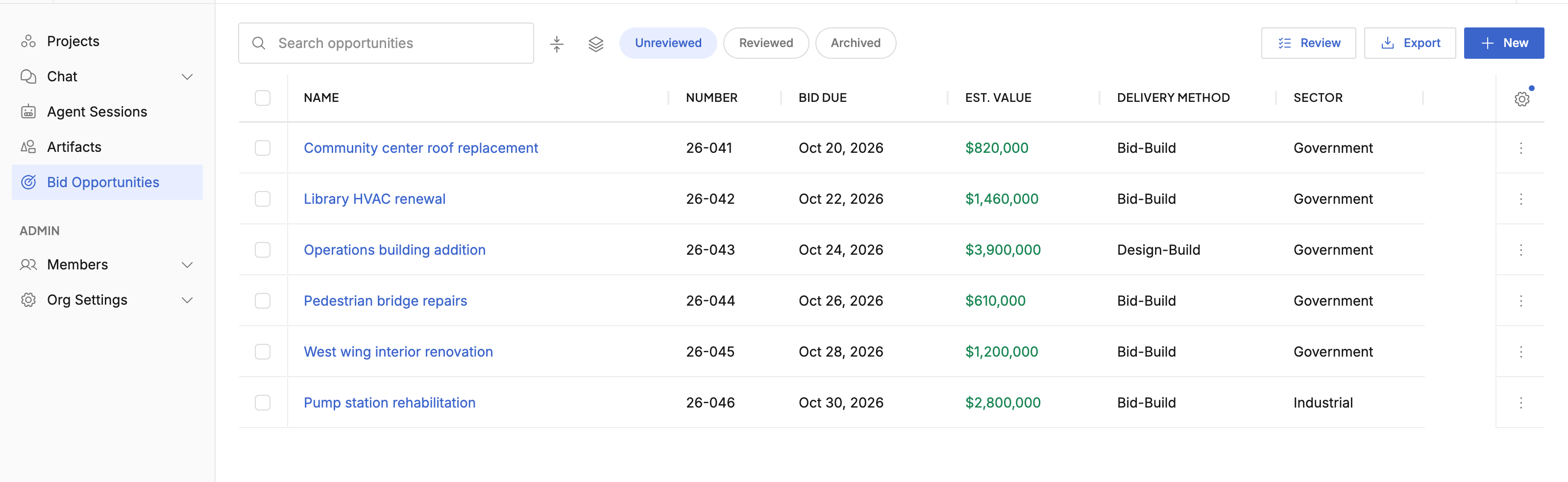Click the Projects sidebar icon
The width and height of the screenshot is (1568, 482).
coord(28,41)
